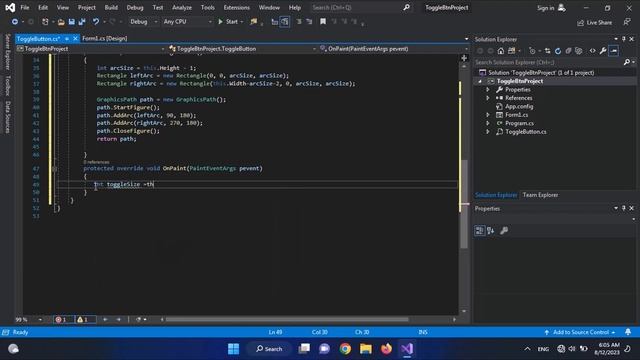This screenshot has width=640, height=360.
Task: Toggle warnings filter showing 1 warning
Action: coord(85,319)
